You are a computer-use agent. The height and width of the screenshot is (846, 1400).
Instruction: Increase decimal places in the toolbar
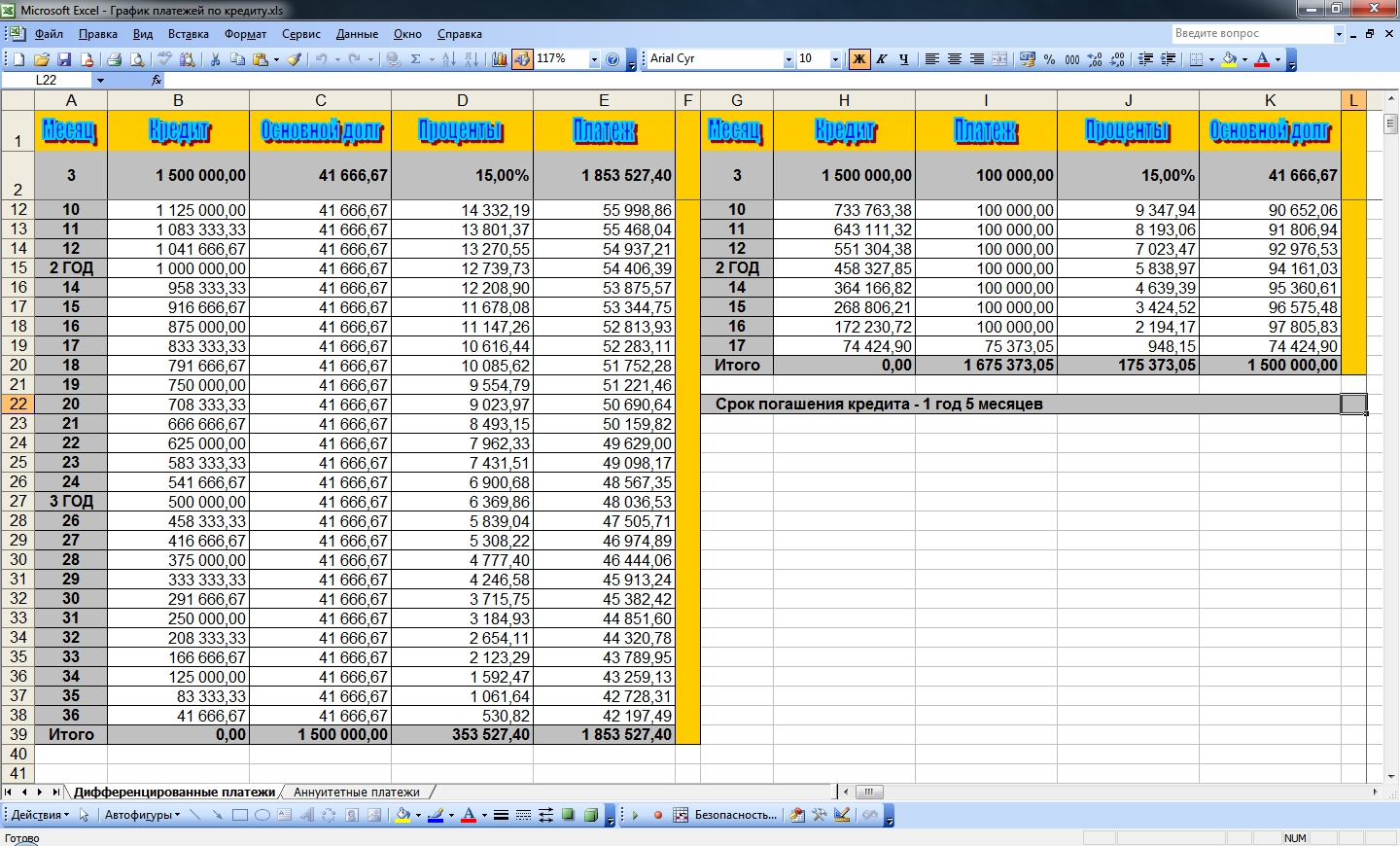[1096, 59]
